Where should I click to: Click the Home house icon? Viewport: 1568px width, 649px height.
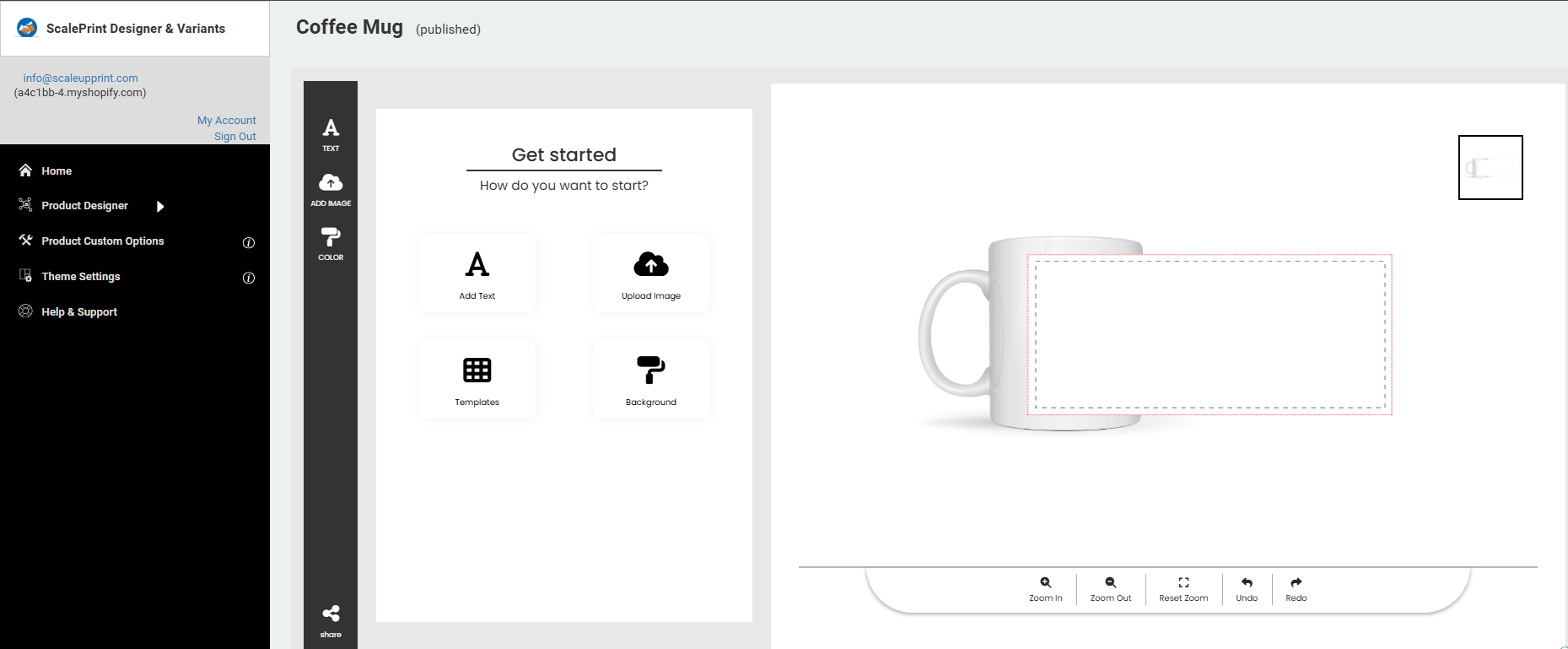[x=25, y=170]
